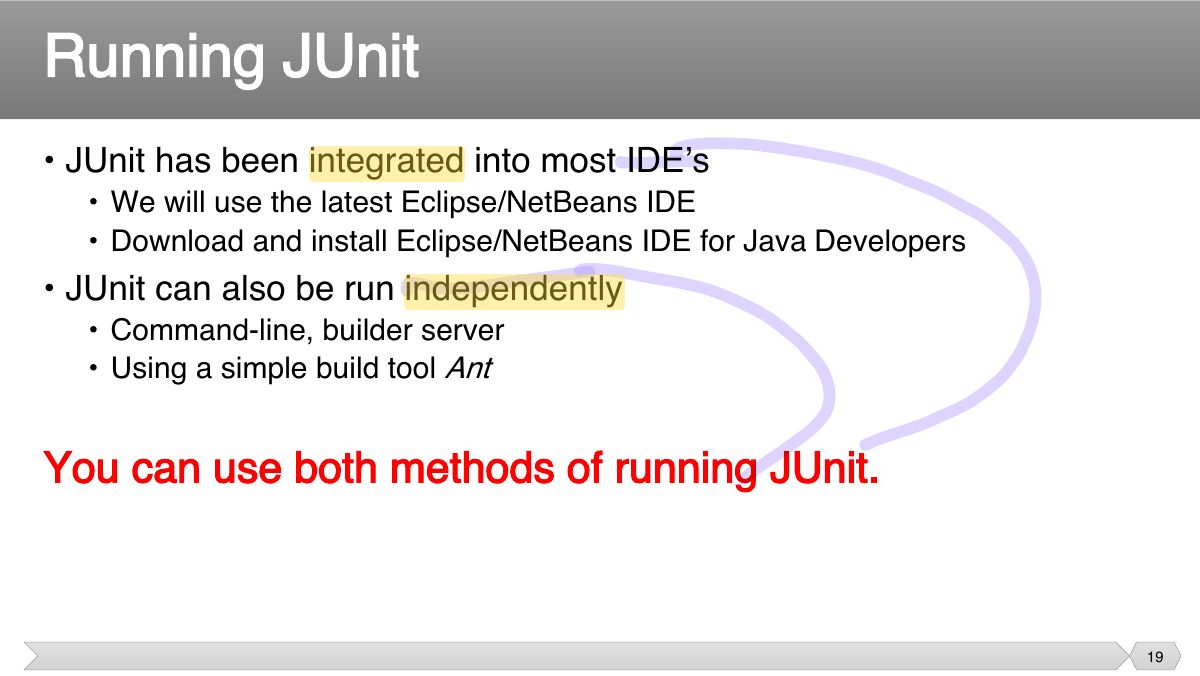Click the 'Command-line, builder server' bullet
Viewport: 1200px width, 676px height.
[x=307, y=330]
